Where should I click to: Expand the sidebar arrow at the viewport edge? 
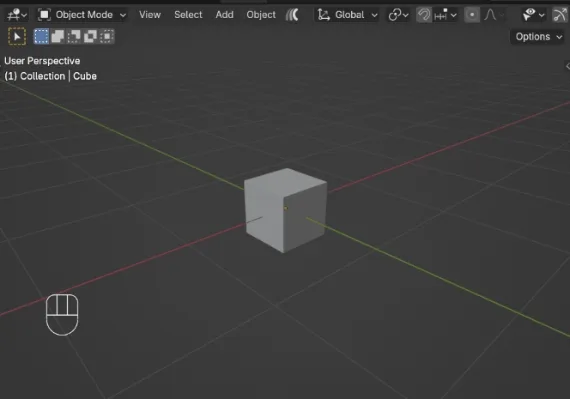pos(567,66)
